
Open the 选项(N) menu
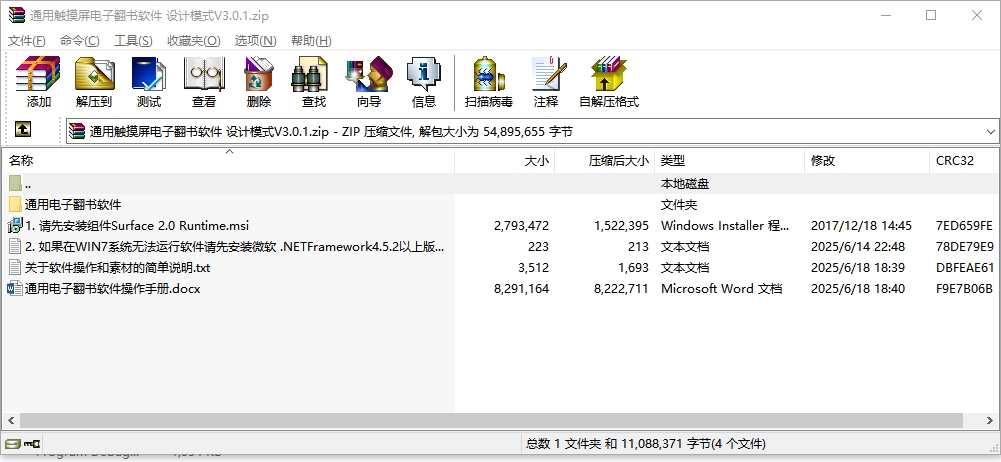click(x=255, y=41)
